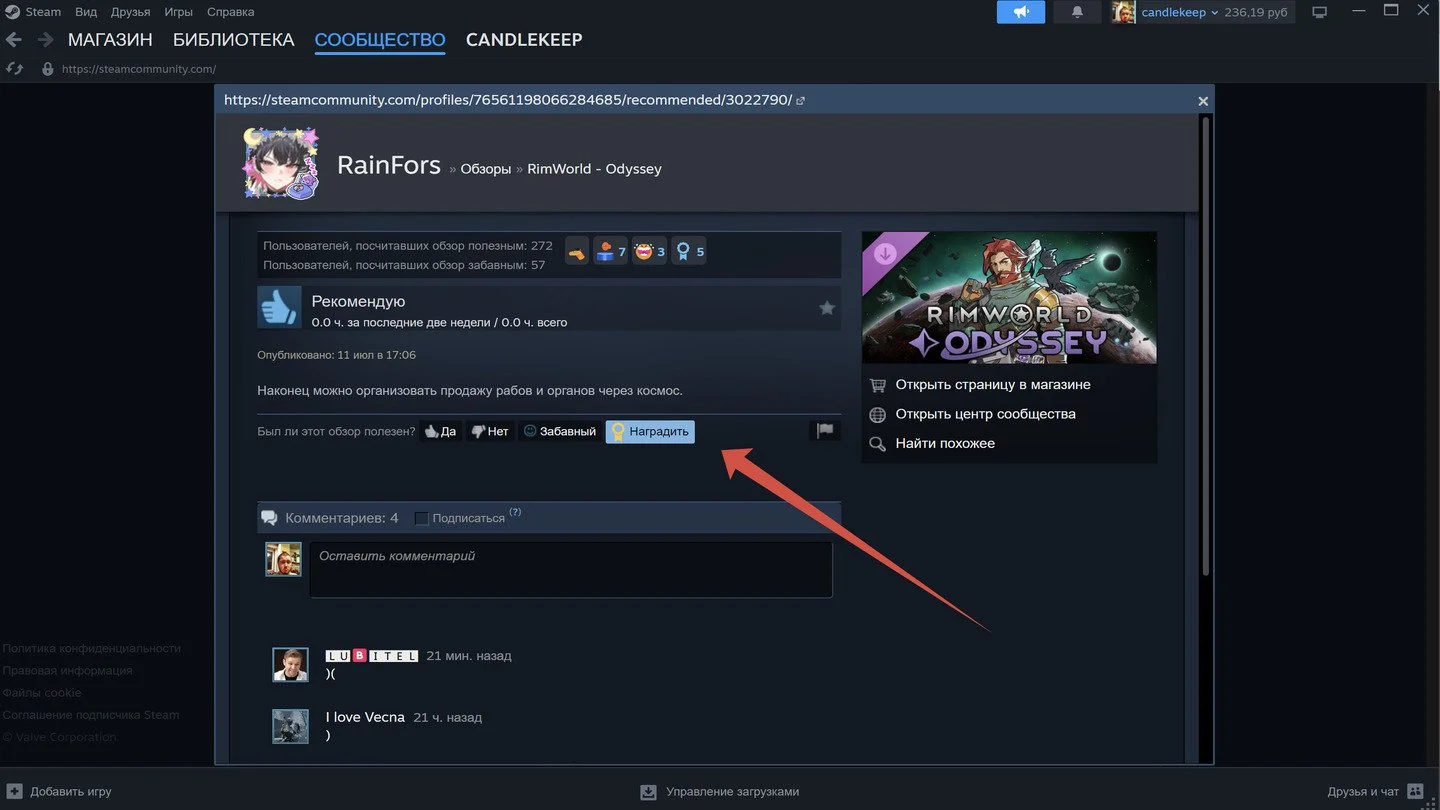Open Правовая информация footer link
Viewport: 1440px width, 810px height.
pyautogui.click(x=67, y=670)
